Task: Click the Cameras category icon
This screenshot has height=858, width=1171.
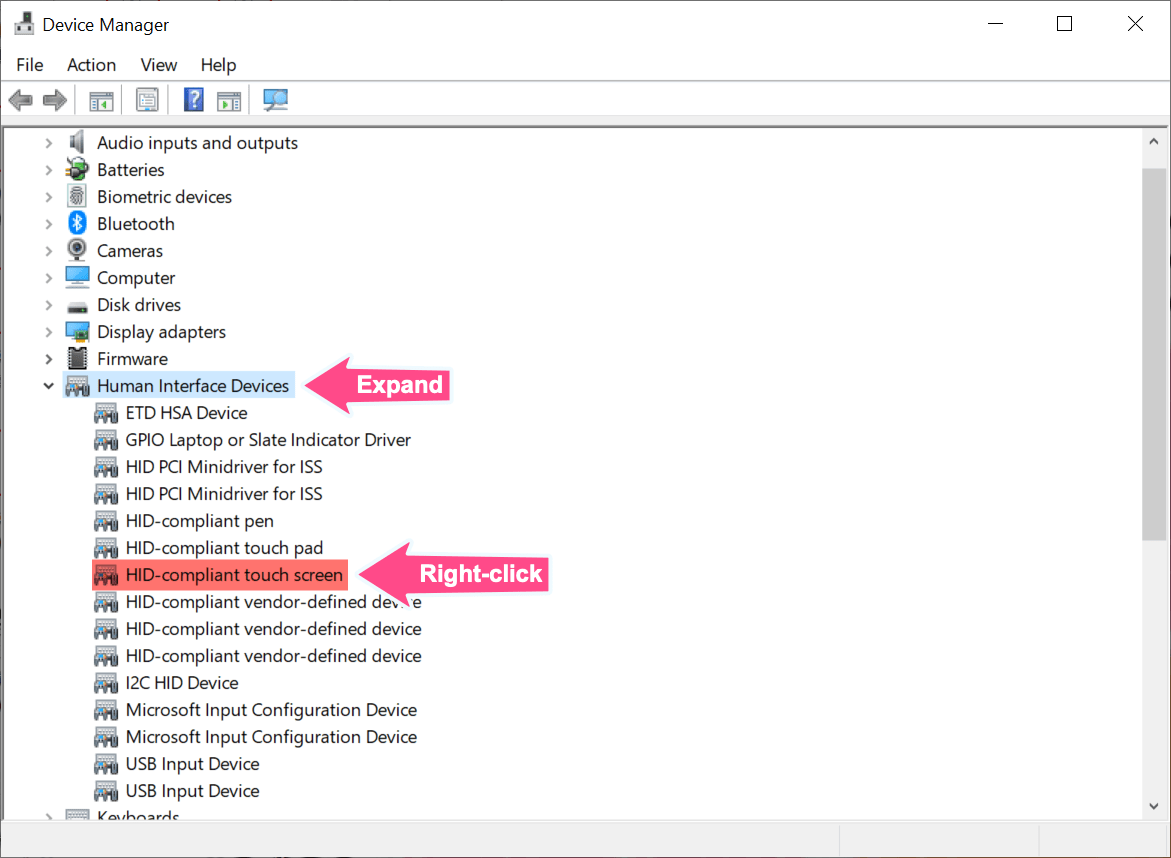Action: click(x=77, y=250)
